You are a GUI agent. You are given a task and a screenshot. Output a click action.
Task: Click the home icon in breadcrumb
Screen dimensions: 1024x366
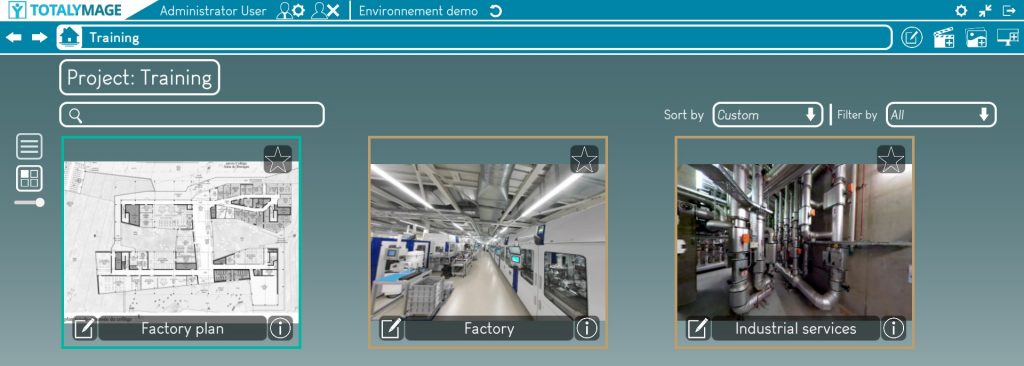(x=69, y=37)
